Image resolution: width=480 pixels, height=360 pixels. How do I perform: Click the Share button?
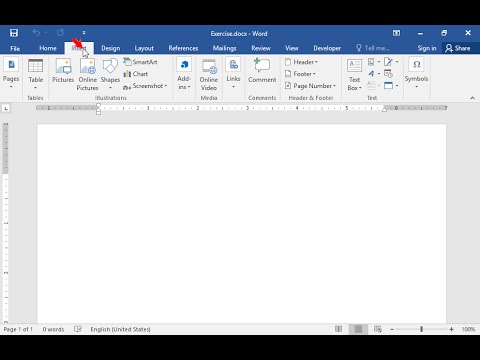[458, 48]
